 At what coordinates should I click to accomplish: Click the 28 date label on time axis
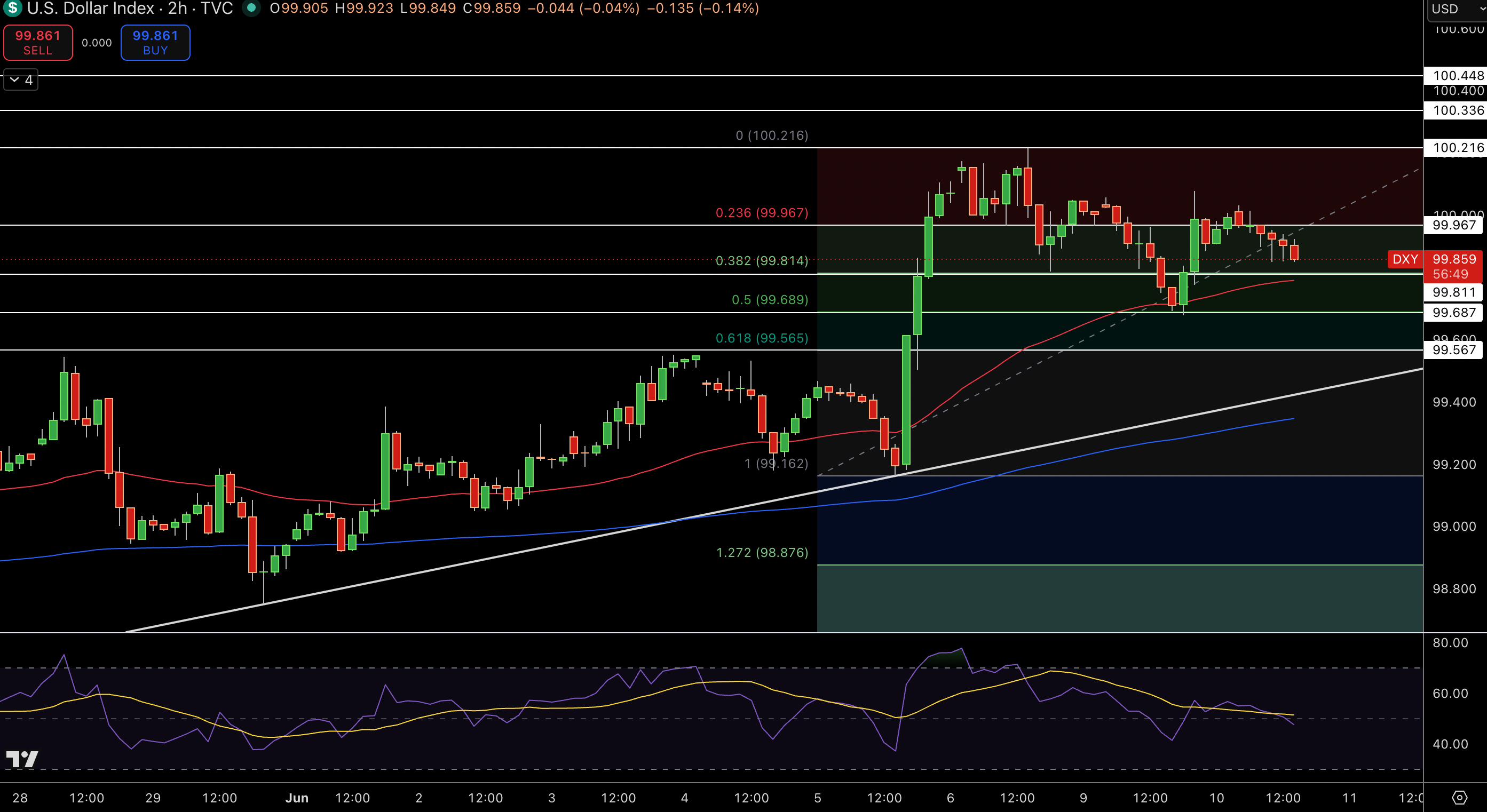[20, 798]
